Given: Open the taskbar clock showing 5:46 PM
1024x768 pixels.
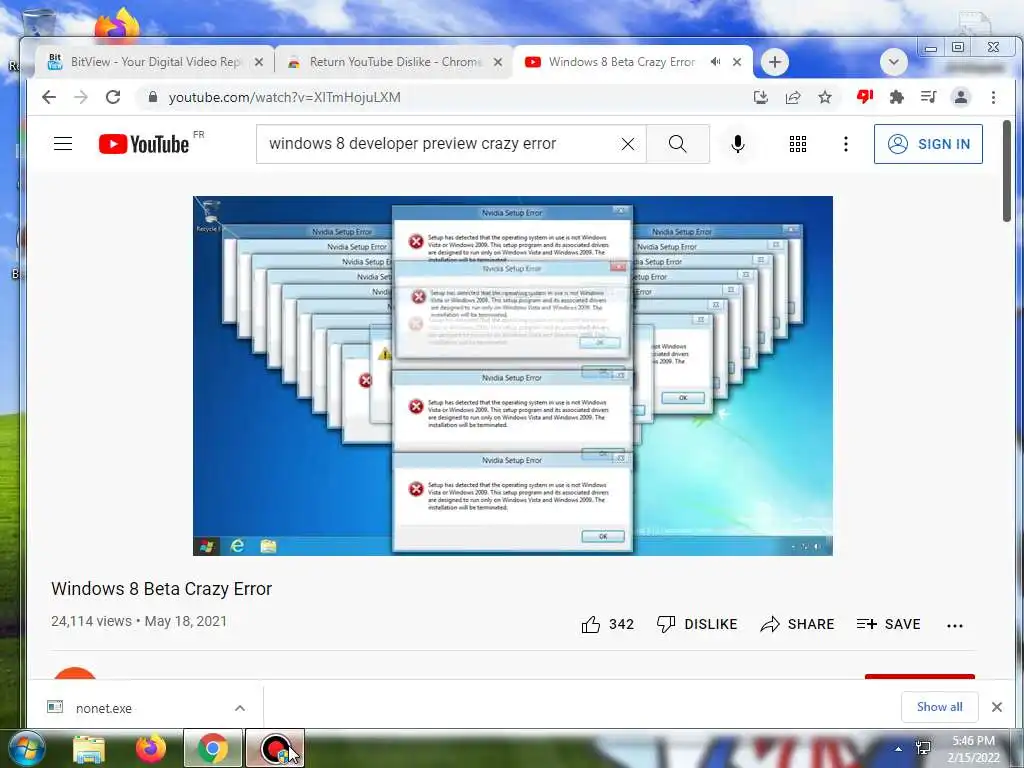Looking at the screenshot, I should [974, 748].
